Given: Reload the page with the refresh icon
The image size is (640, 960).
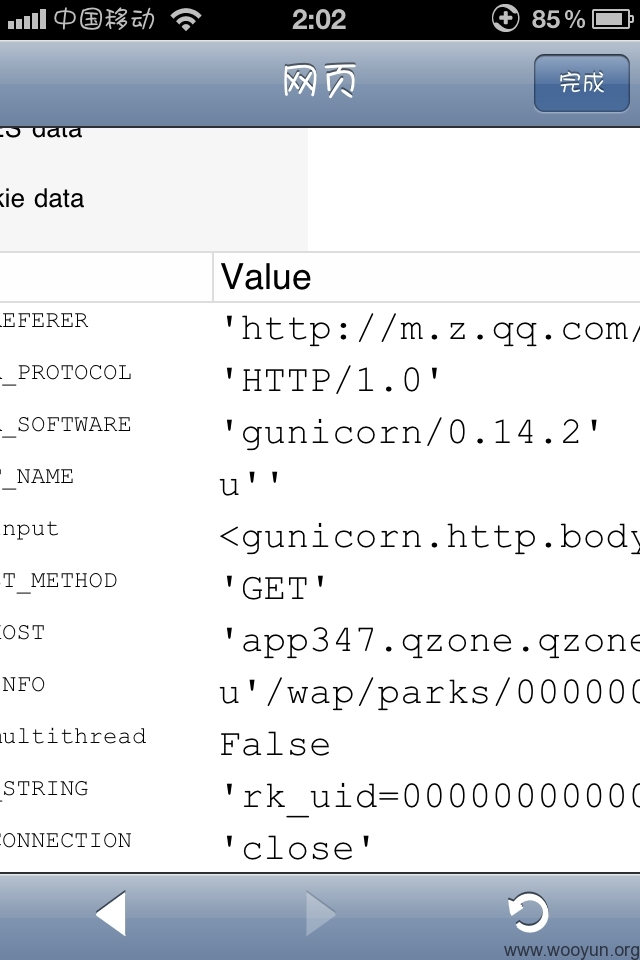Looking at the screenshot, I should 528,912.
